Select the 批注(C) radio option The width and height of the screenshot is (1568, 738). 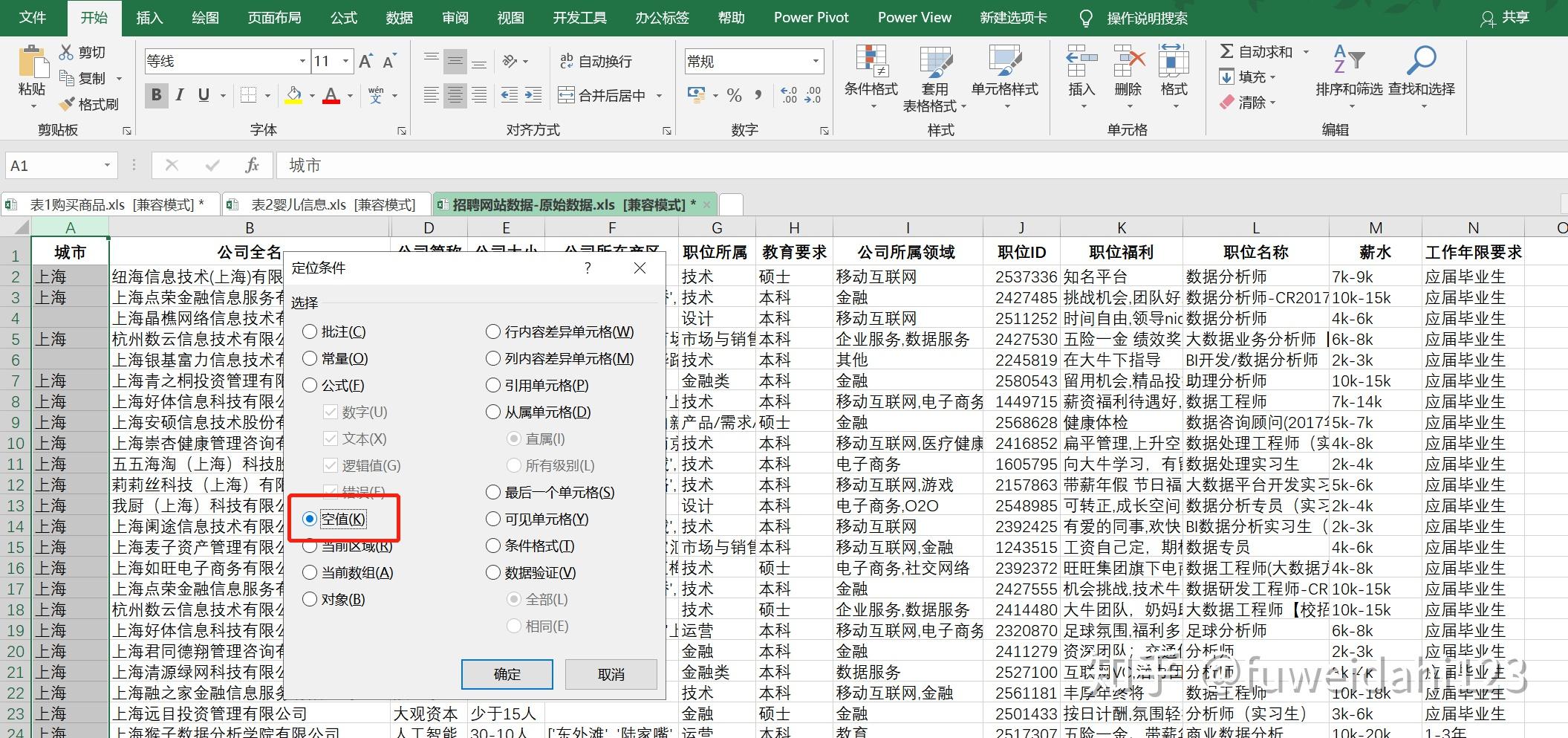310,332
